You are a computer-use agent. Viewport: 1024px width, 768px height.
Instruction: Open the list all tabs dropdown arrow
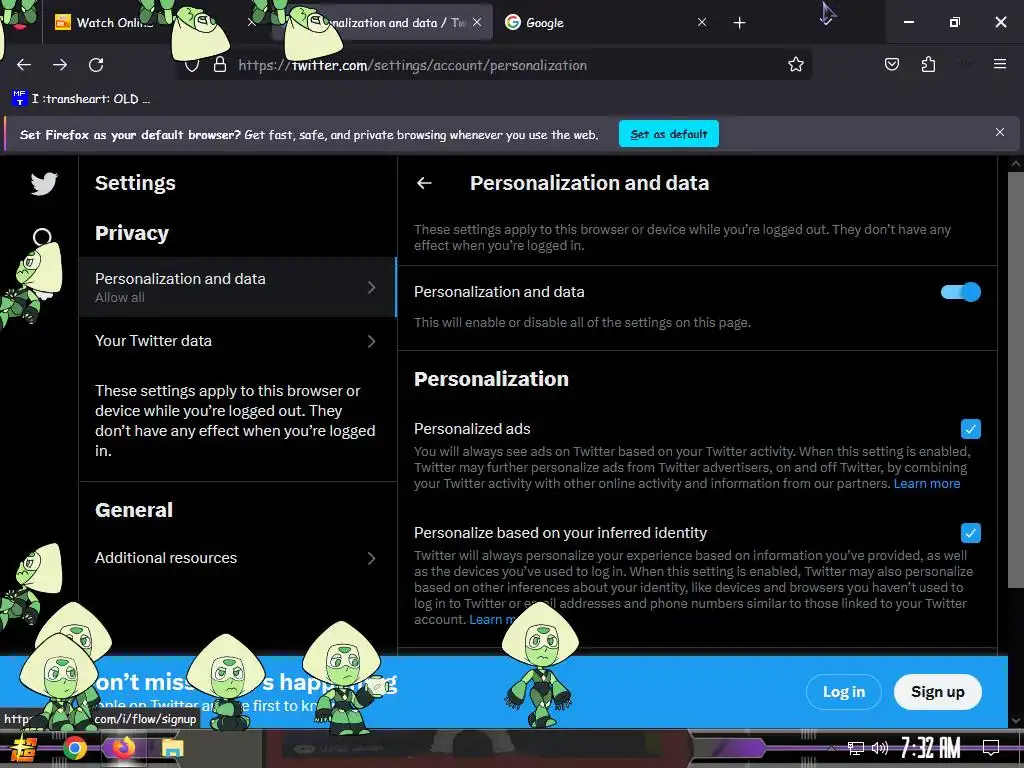tap(827, 22)
